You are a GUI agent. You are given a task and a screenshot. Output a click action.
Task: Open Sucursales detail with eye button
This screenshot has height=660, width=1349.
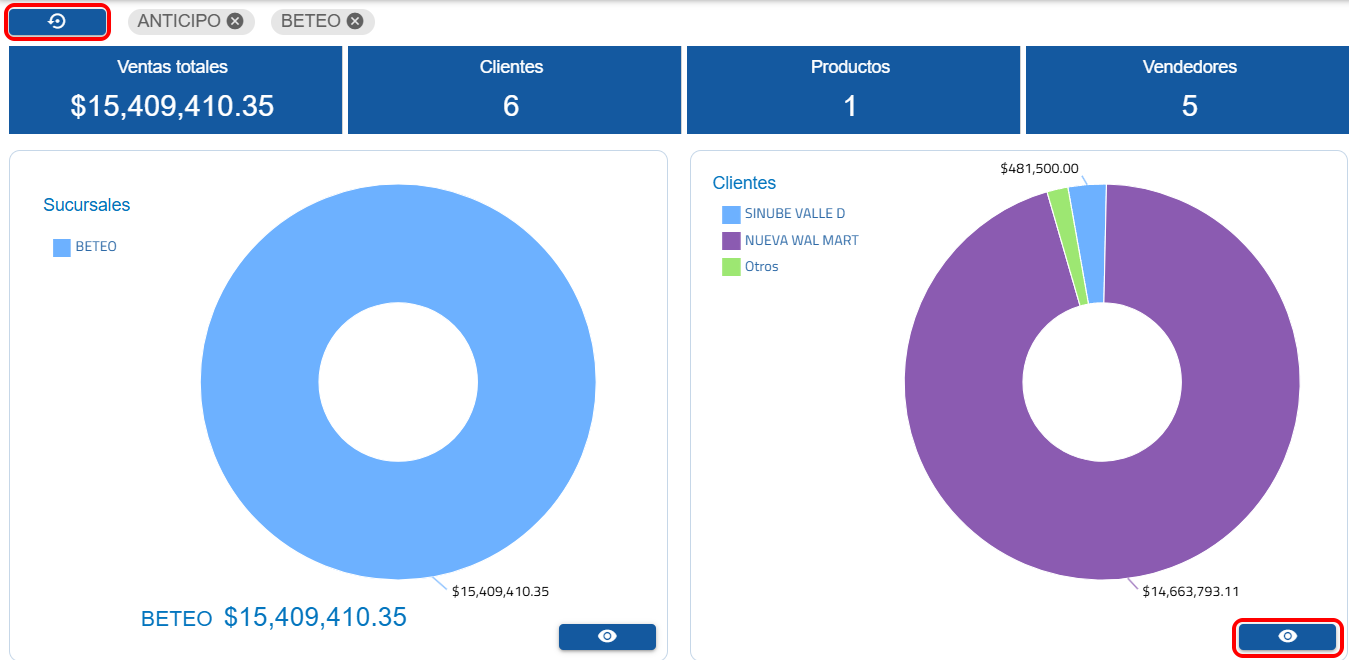(607, 637)
